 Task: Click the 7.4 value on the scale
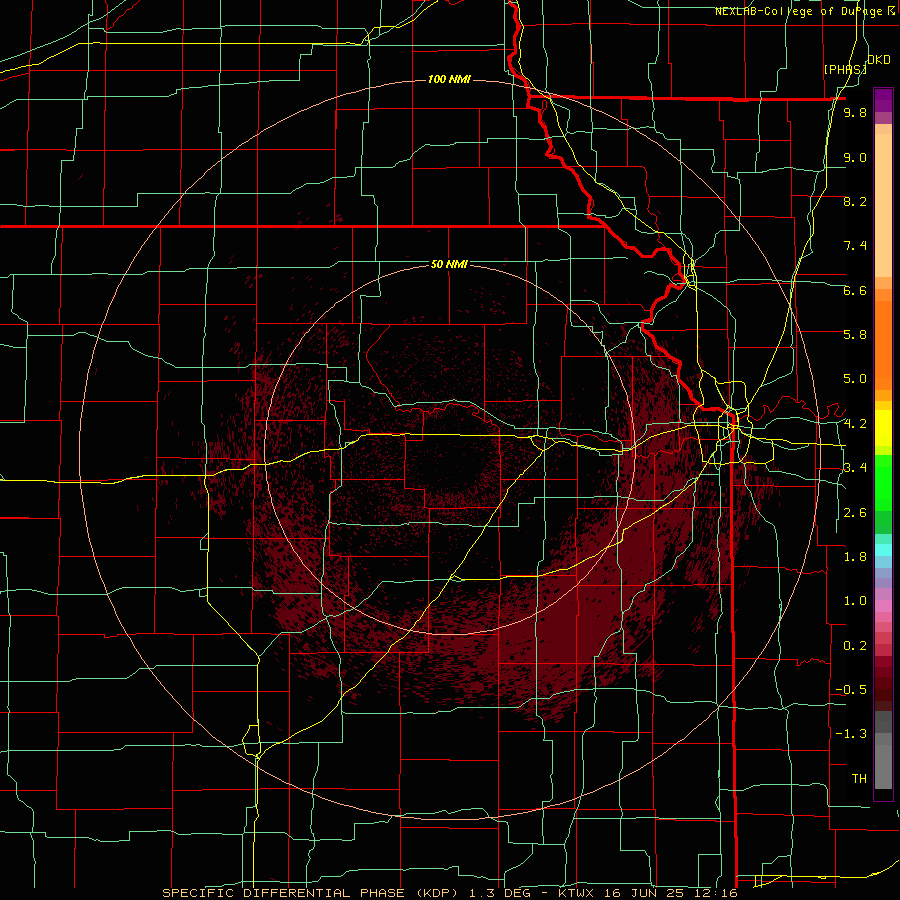click(x=855, y=246)
